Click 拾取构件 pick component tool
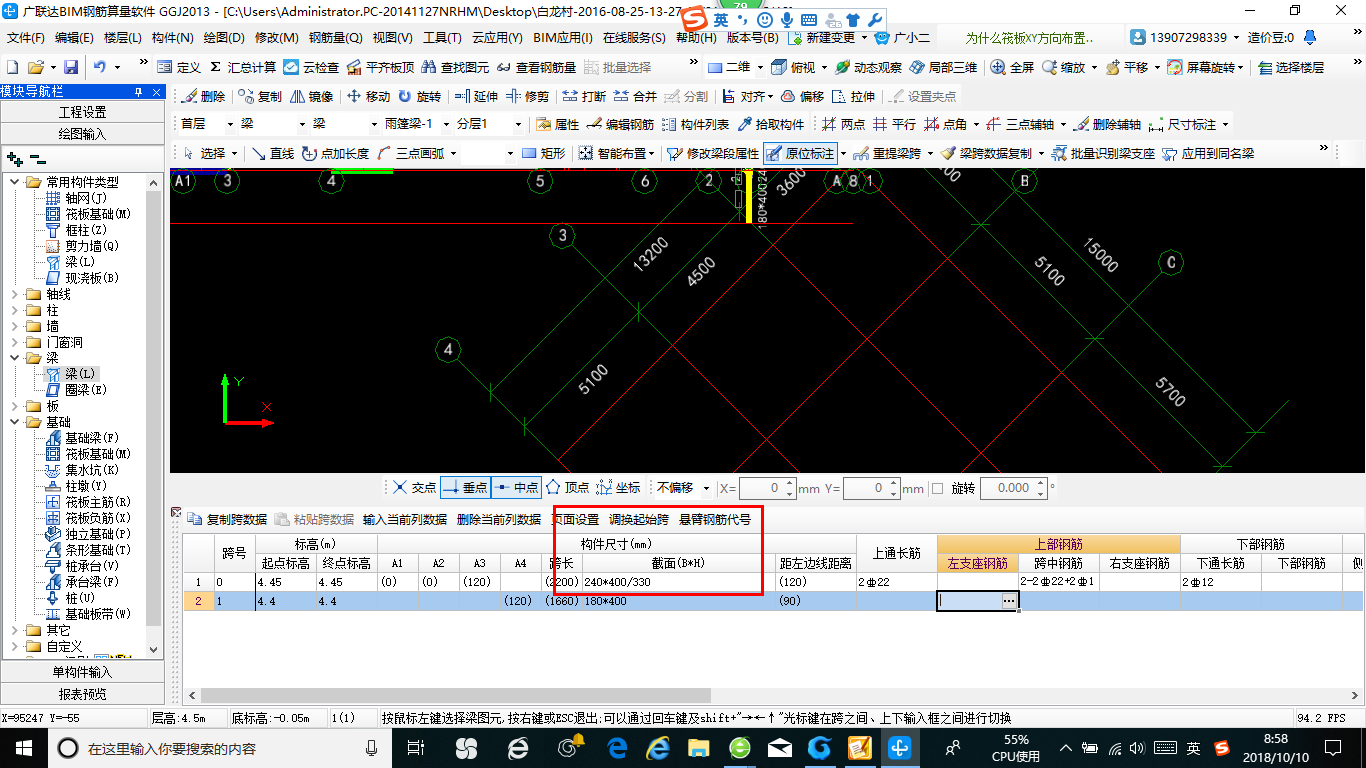 coord(771,125)
